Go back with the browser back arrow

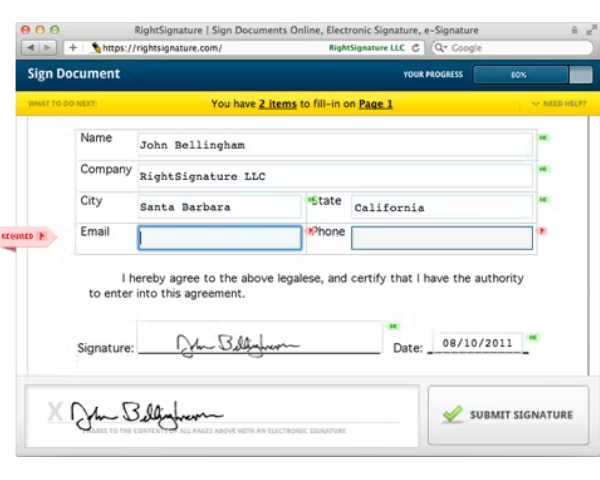[x=30, y=48]
